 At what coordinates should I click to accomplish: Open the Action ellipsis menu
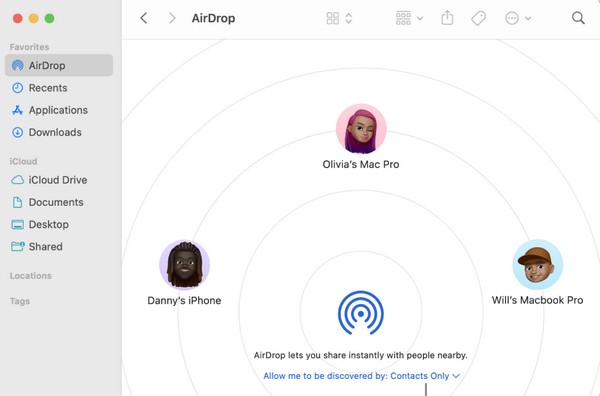(x=512, y=18)
